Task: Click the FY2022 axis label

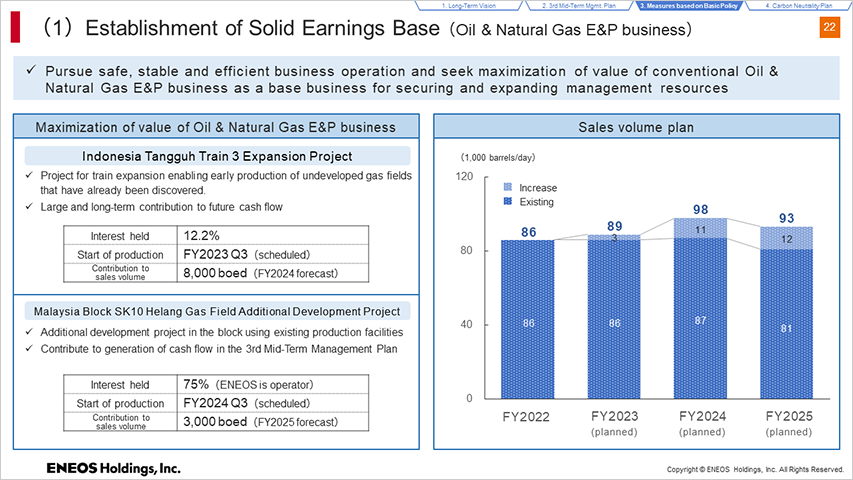Action: (x=526, y=417)
